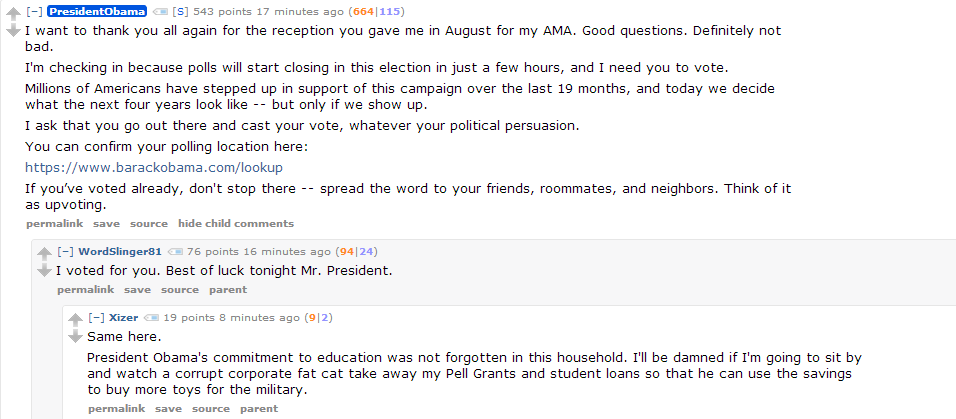Downvote Xizer's comment
956x419 pixels.
(x=75, y=336)
